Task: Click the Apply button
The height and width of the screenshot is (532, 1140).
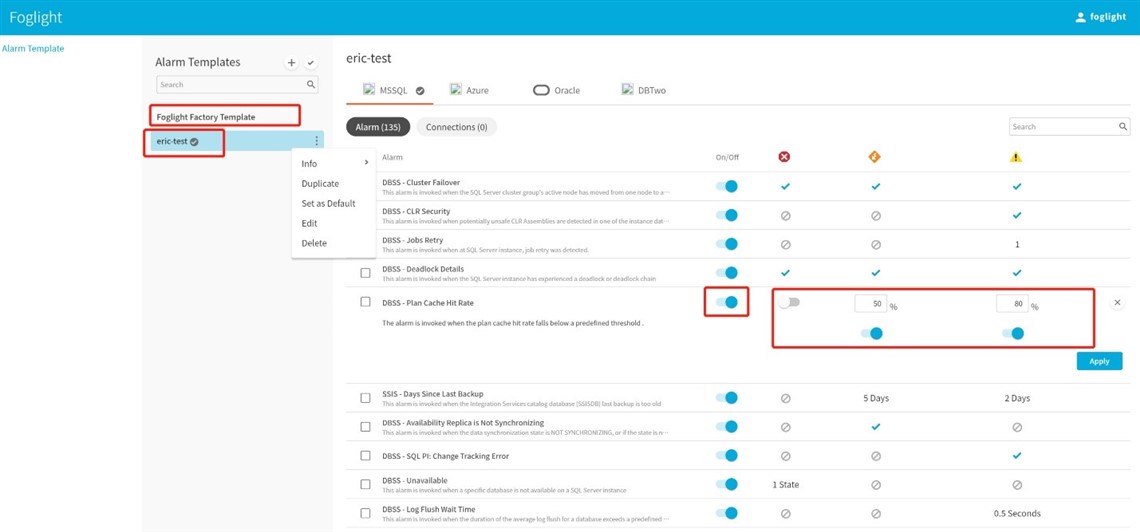Action: click(1099, 361)
